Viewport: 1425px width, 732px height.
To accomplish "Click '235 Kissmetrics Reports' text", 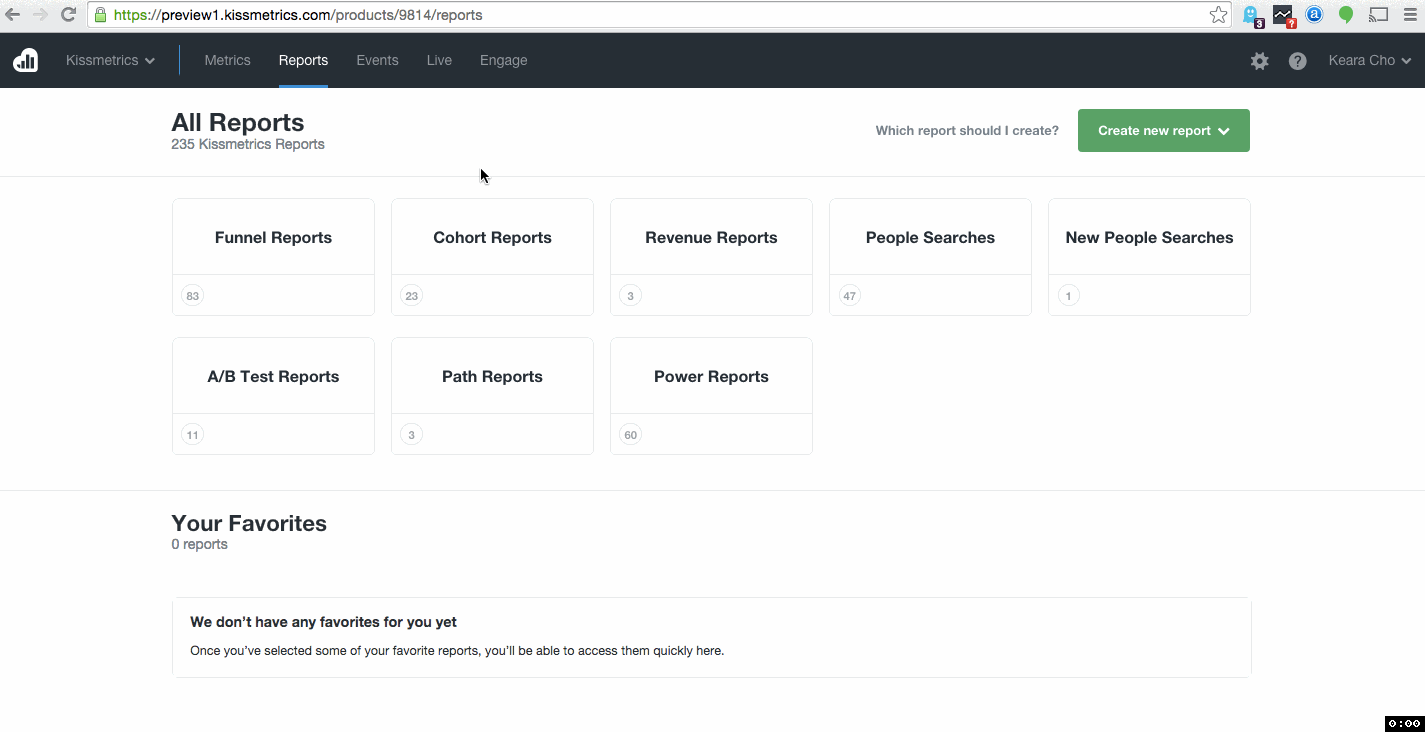I will (248, 145).
